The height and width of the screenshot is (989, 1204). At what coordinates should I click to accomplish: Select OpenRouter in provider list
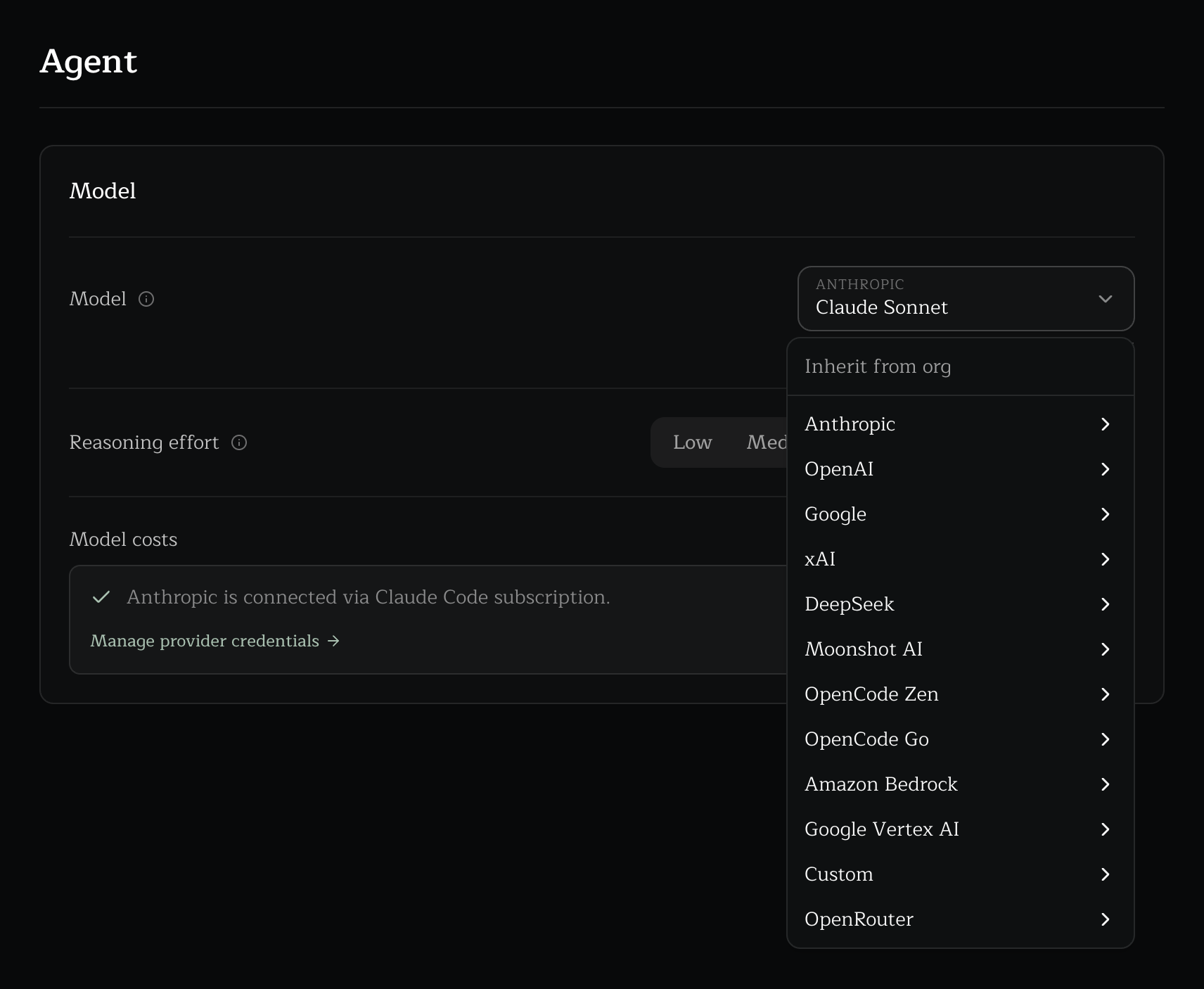[x=960, y=919]
